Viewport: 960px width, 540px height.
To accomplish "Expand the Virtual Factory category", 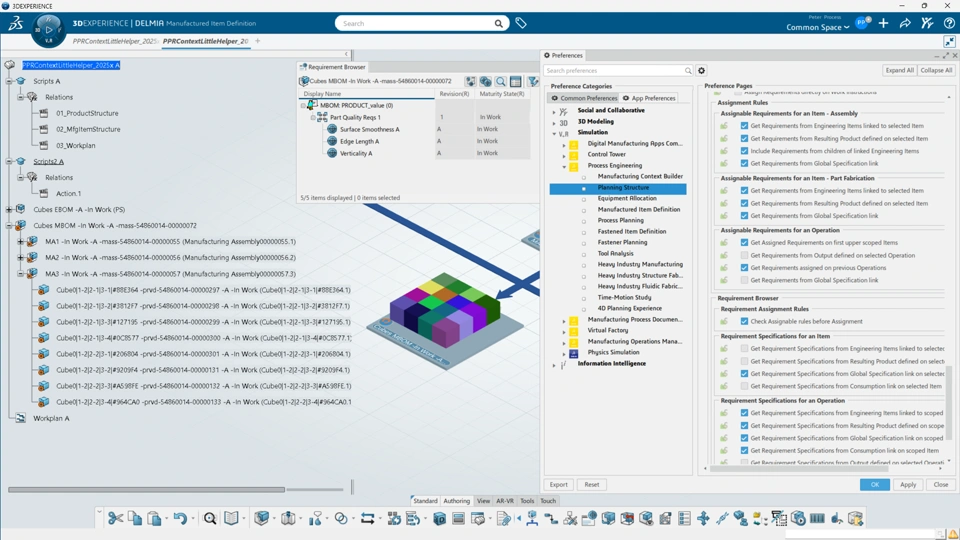I will pos(564,331).
